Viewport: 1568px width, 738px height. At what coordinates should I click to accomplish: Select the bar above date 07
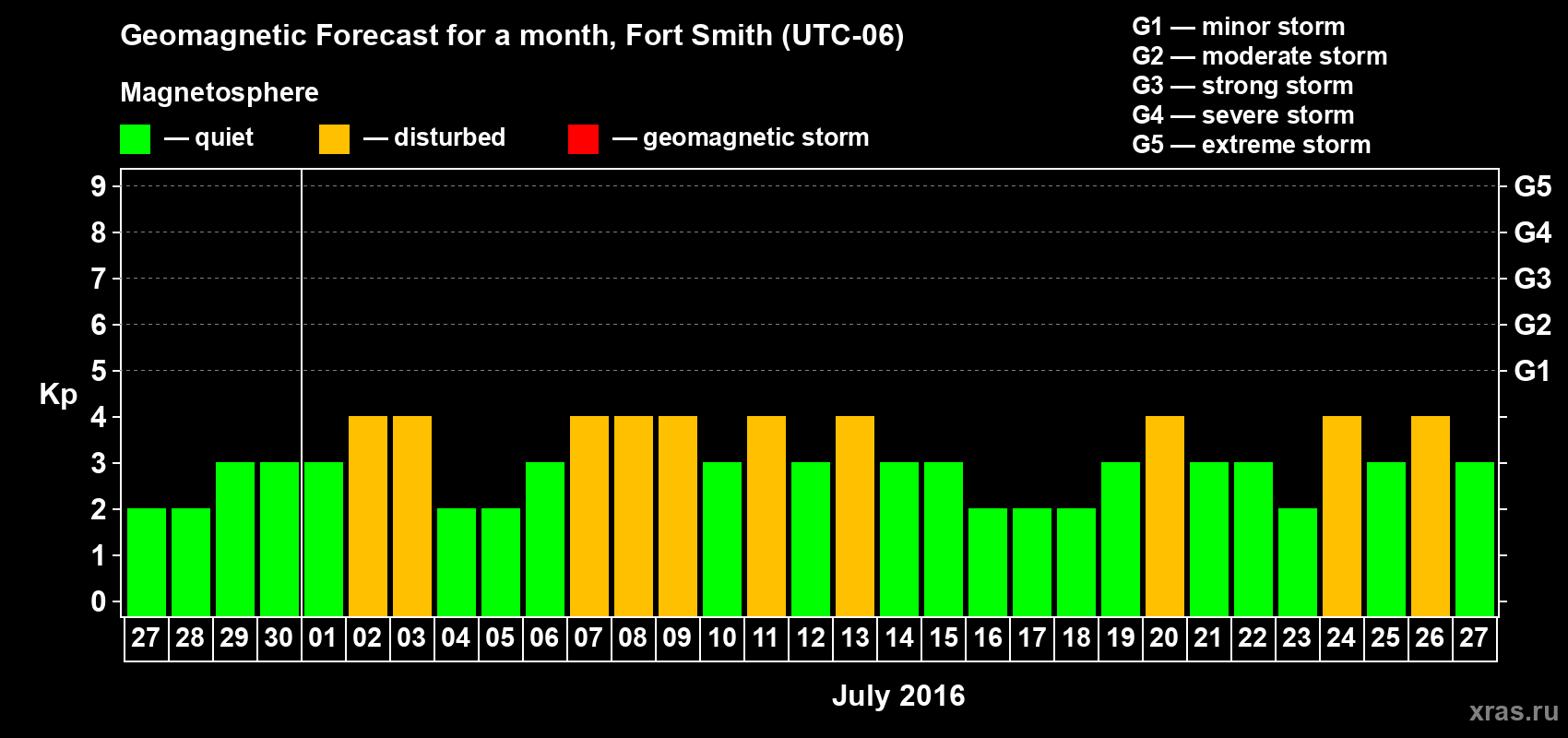point(589,516)
